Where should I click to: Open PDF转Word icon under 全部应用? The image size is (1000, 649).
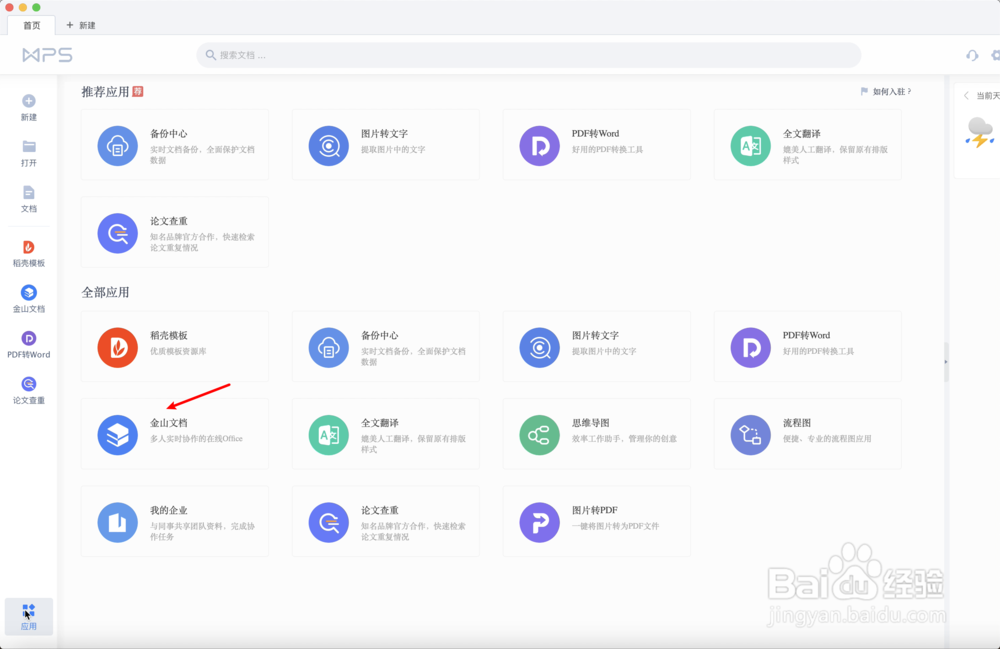(x=751, y=347)
